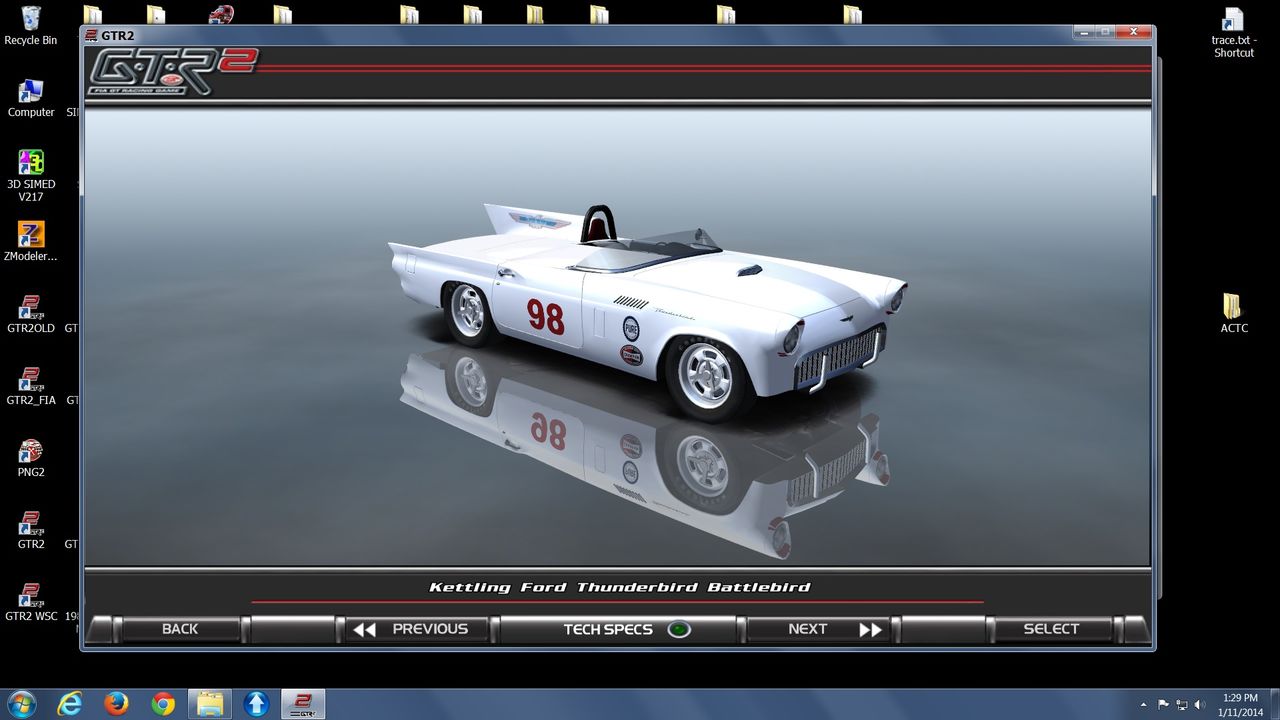Screen dimensions: 1280x720
Task: Launch Firefox from the taskbar
Action: [116, 704]
